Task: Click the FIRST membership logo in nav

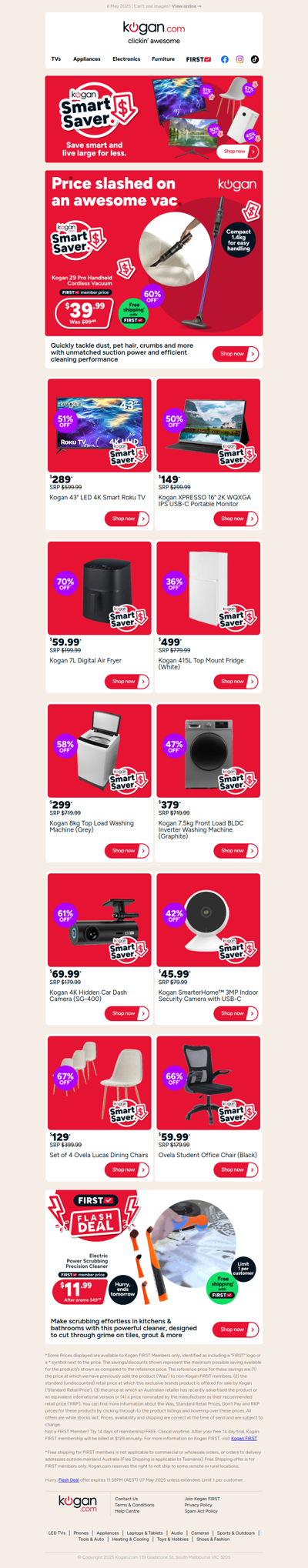Action: 199,59
